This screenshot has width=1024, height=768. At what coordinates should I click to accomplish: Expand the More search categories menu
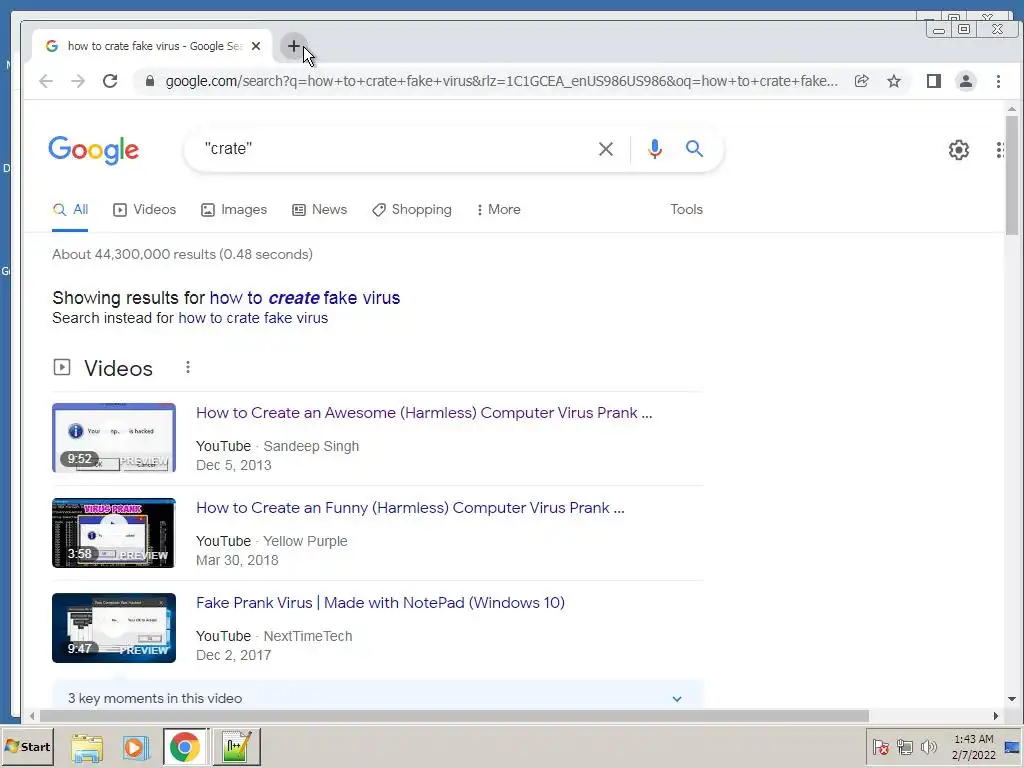tap(498, 210)
